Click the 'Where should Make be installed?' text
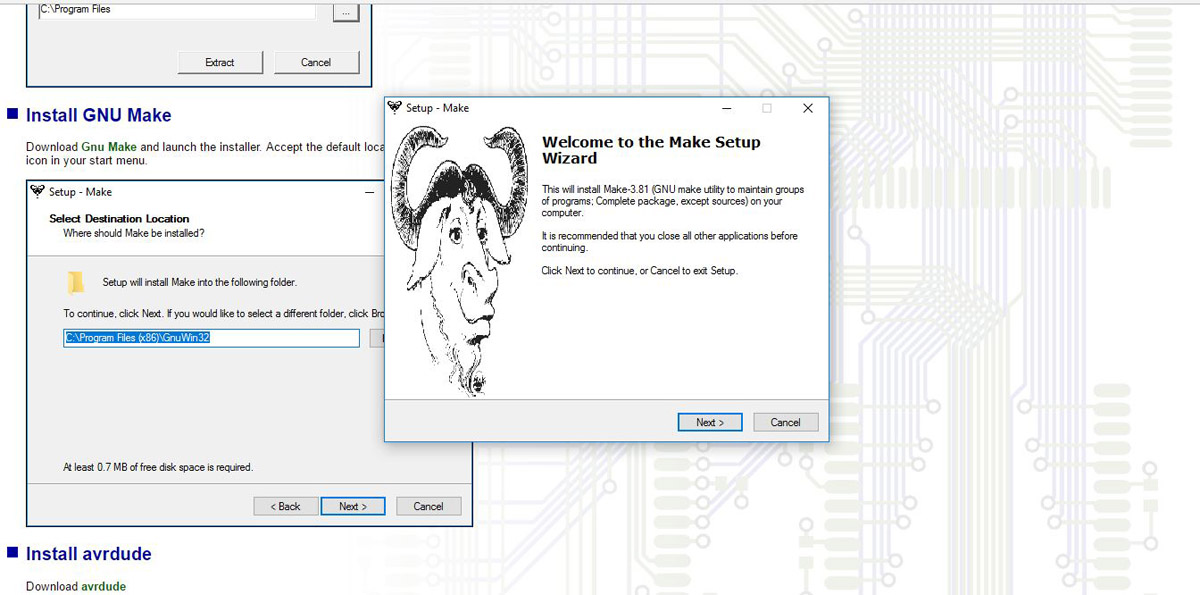This screenshot has height=595, width=1200. (134, 233)
